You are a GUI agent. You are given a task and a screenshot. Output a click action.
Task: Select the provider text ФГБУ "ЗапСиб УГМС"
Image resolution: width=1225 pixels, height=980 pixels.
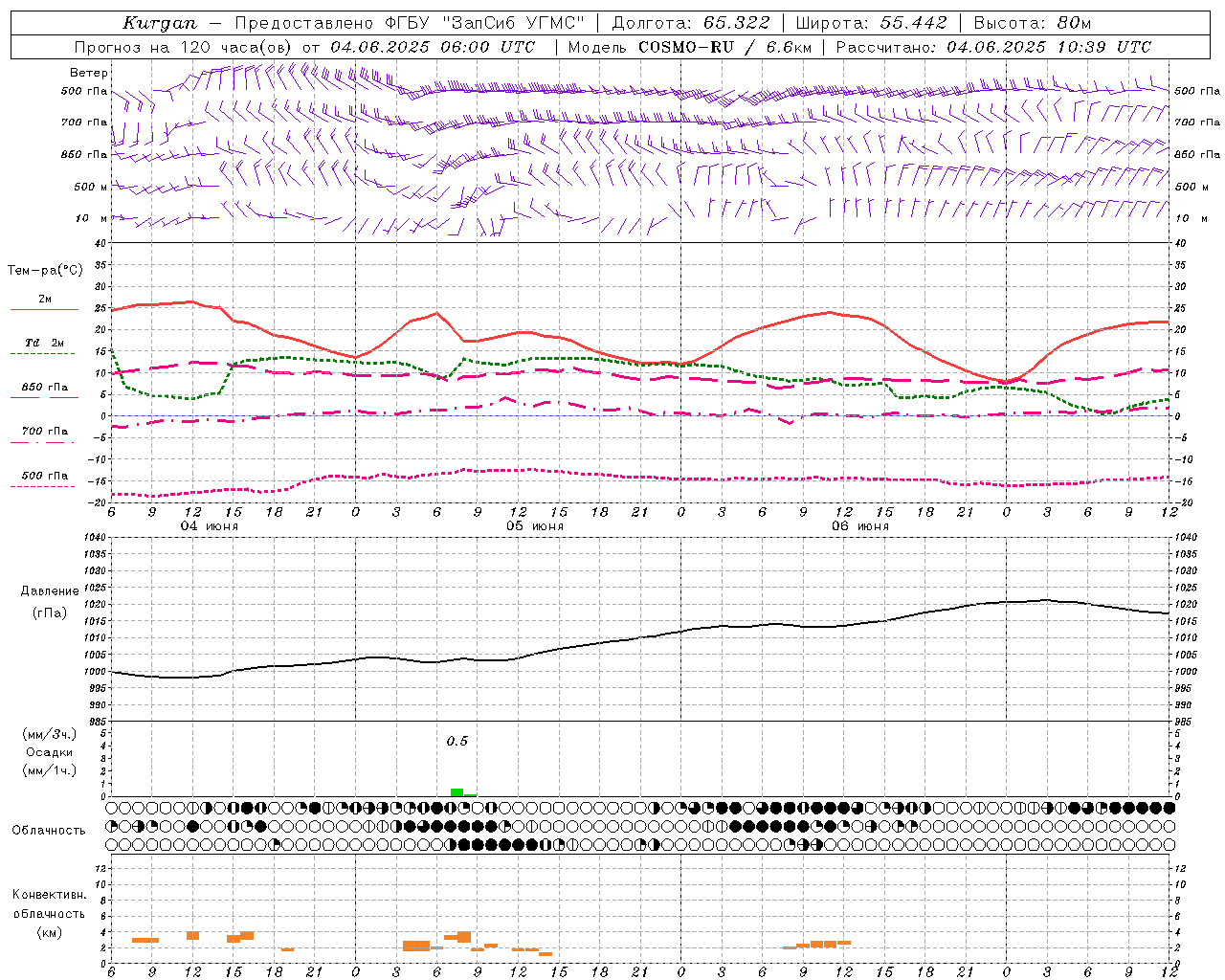(x=483, y=23)
